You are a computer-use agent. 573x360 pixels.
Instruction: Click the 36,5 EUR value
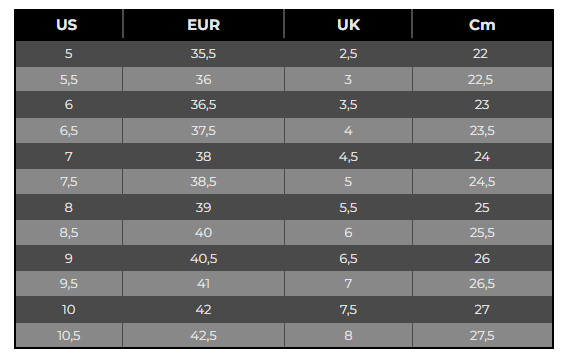[x=204, y=105]
